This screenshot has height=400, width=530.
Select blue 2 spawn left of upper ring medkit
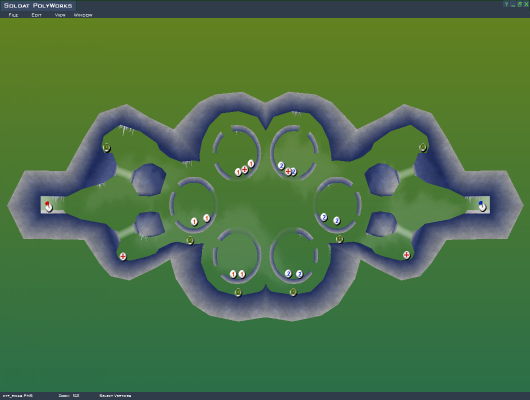tap(281, 166)
